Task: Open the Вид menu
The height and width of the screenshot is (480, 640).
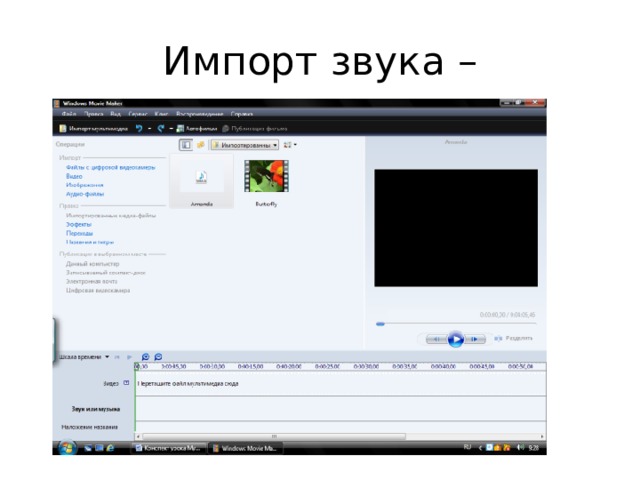Action: [116, 114]
